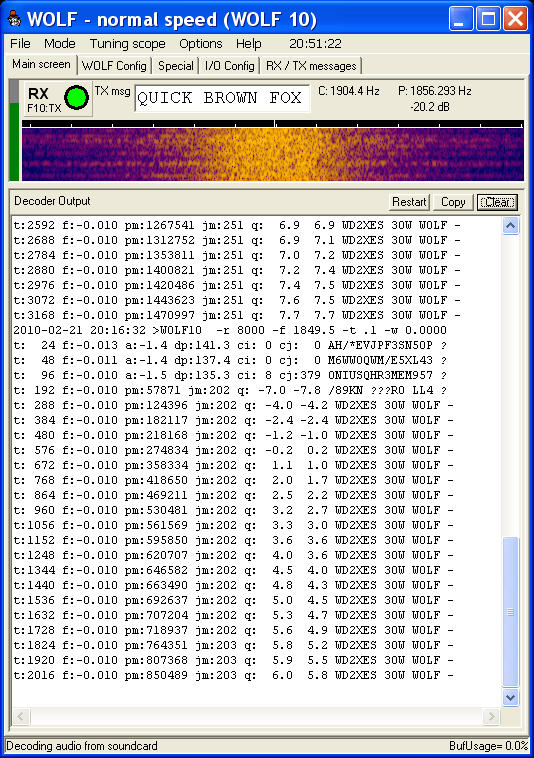534x758 pixels.
Task: Click the TX msg text field
Action: pos(222,98)
